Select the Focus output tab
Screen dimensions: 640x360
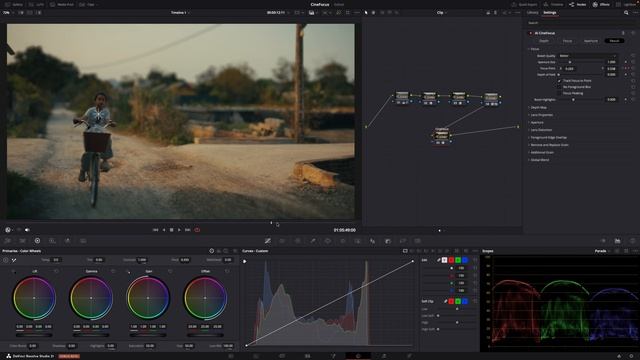pos(567,41)
